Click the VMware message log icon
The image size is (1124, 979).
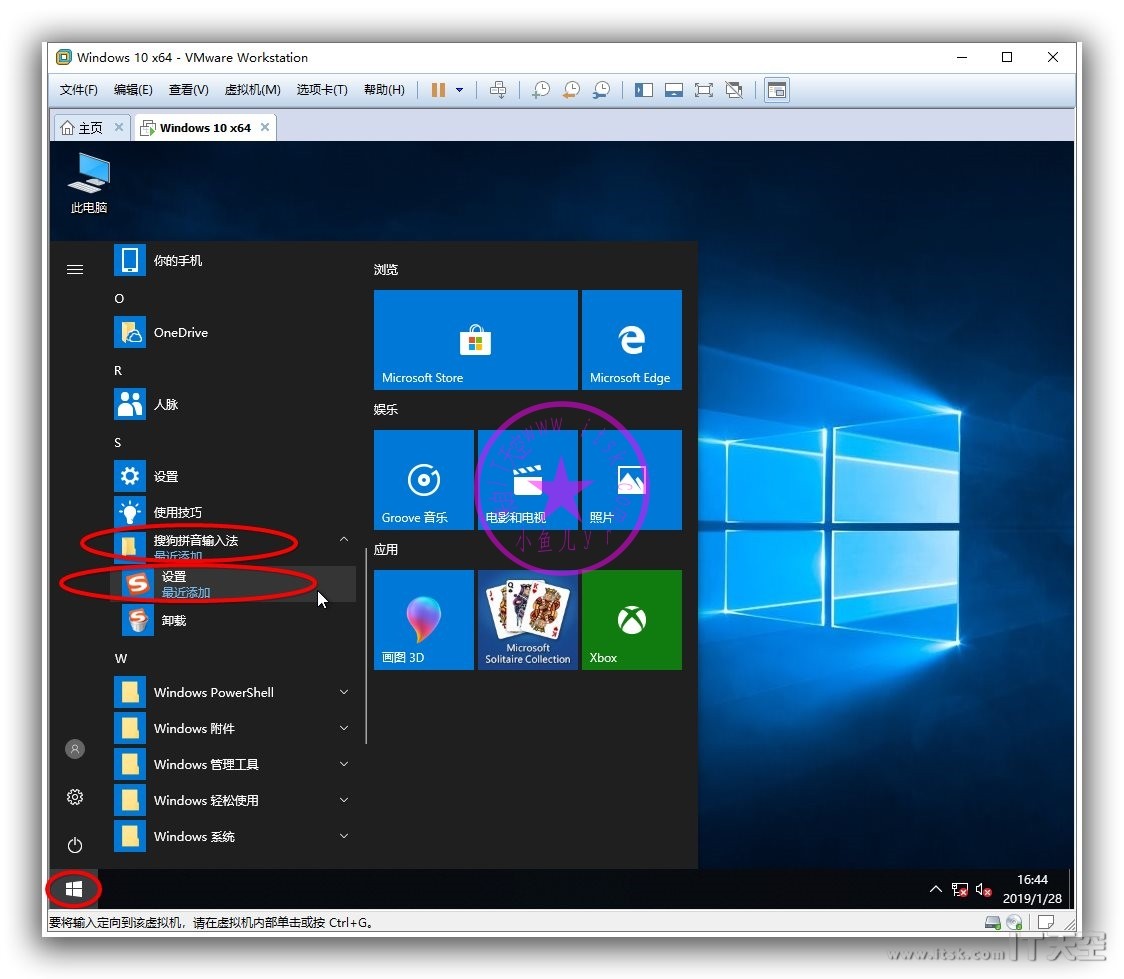[1046, 922]
